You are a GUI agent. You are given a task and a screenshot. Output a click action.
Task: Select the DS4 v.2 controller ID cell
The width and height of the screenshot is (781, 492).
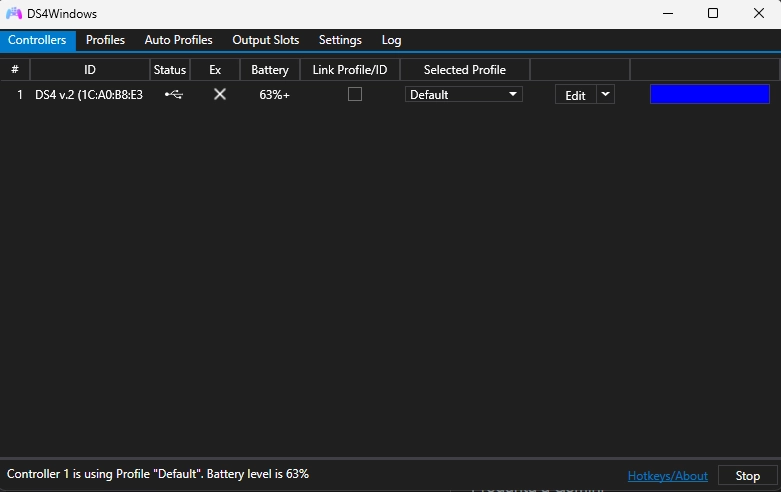coord(89,95)
